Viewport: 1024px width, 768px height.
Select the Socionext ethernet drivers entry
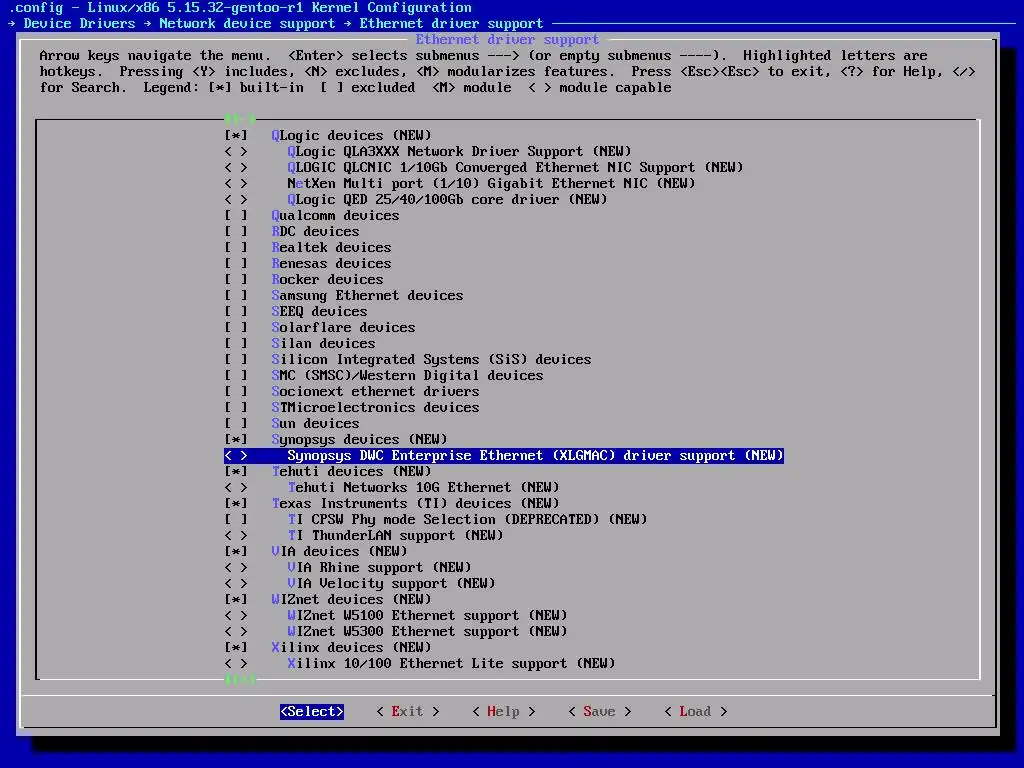[x=375, y=392]
